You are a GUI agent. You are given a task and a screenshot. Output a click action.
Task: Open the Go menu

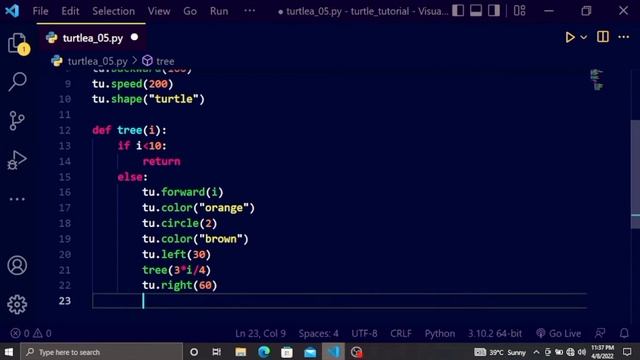click(x=190, y=11)
